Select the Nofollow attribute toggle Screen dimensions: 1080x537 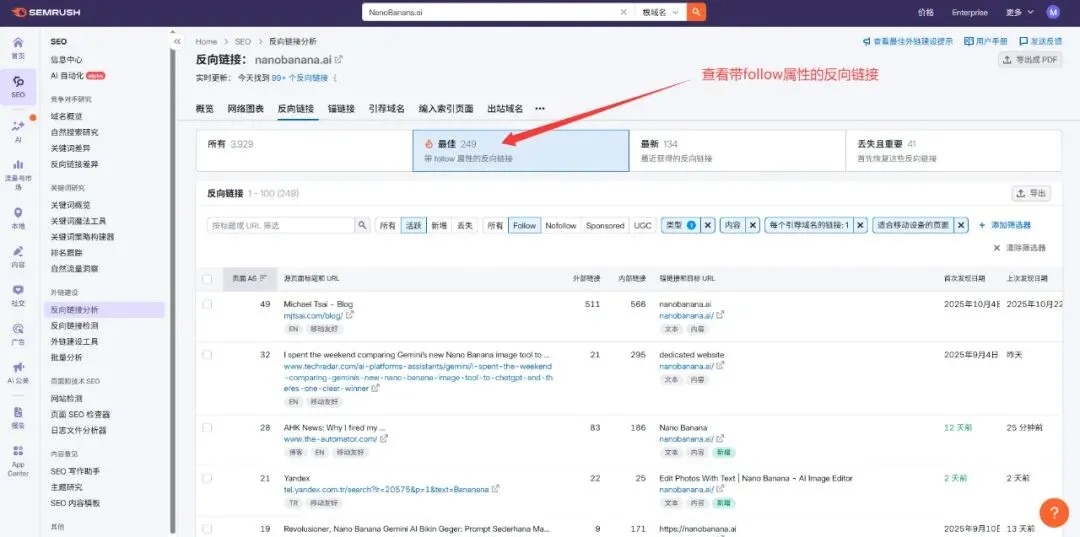[561, 225]
